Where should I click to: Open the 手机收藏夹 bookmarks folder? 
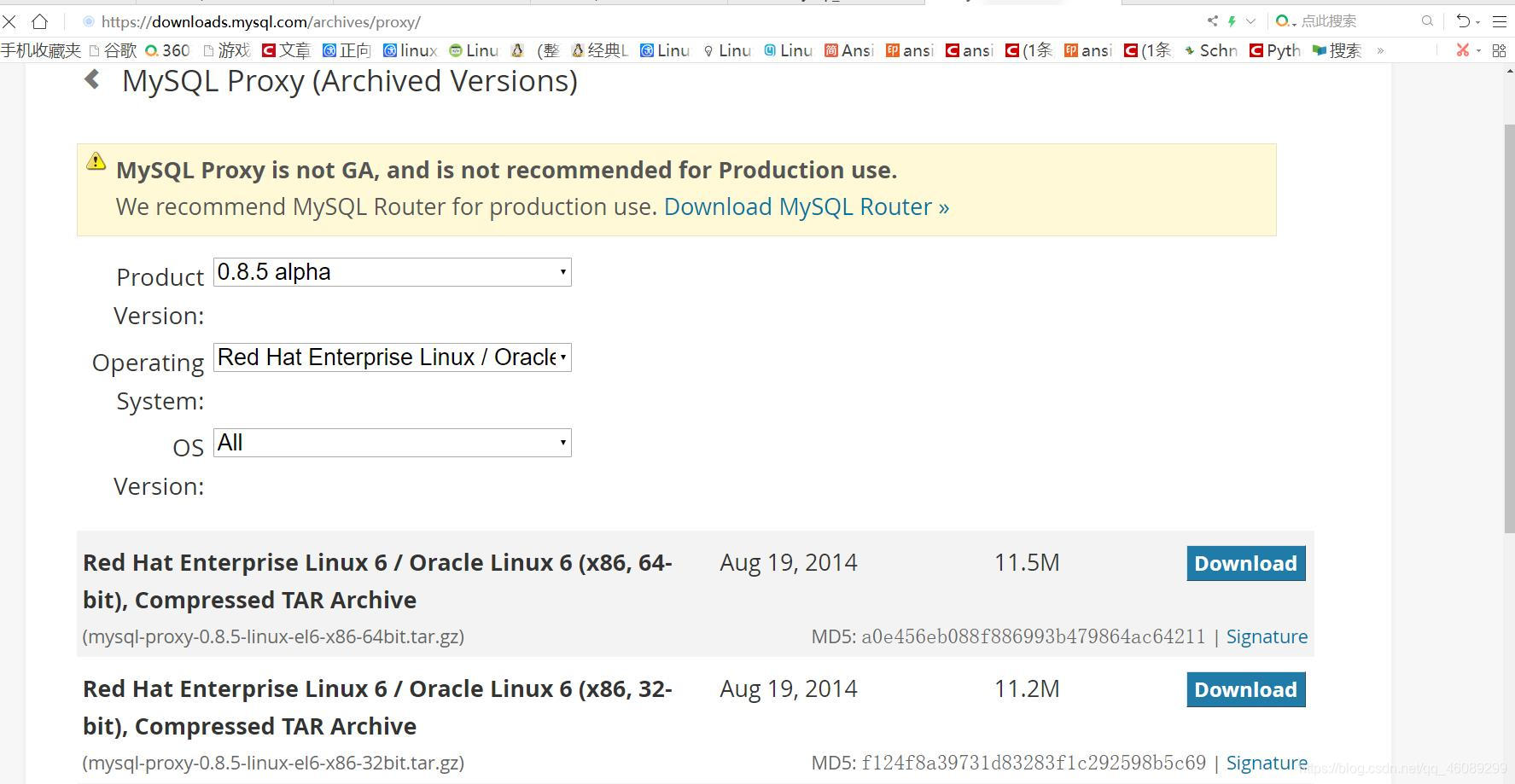tap(41, 50)
